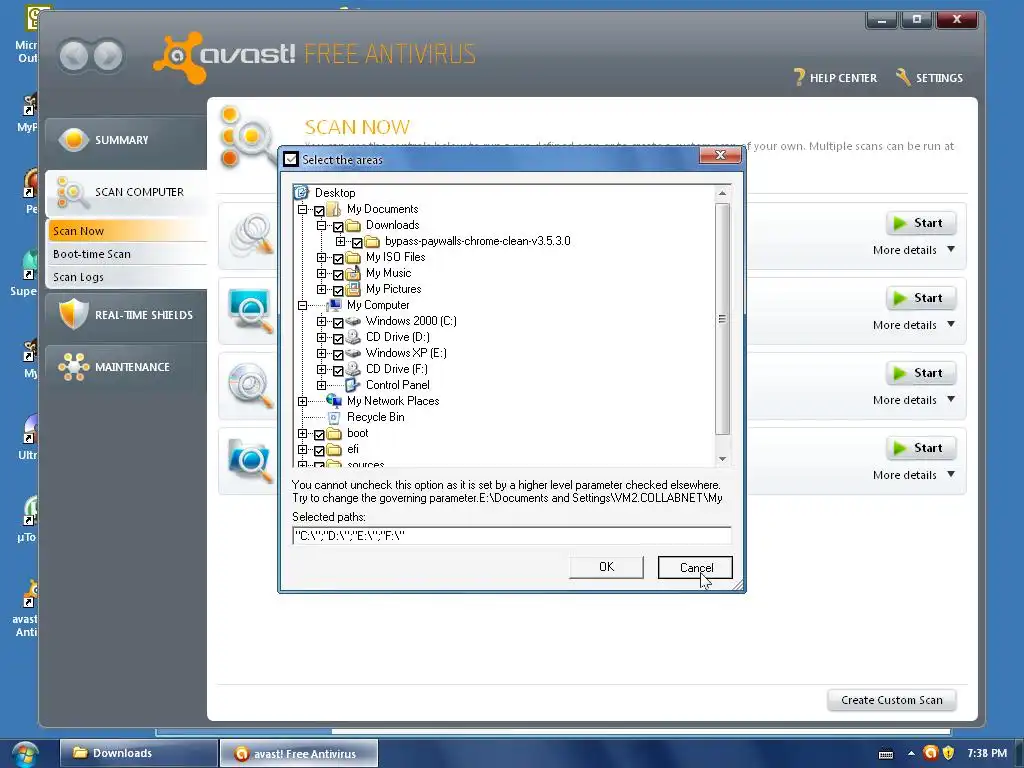Collapse the My Computer tree node
The height and width of the screenshot is (768, 1024).
pos(302,305)
